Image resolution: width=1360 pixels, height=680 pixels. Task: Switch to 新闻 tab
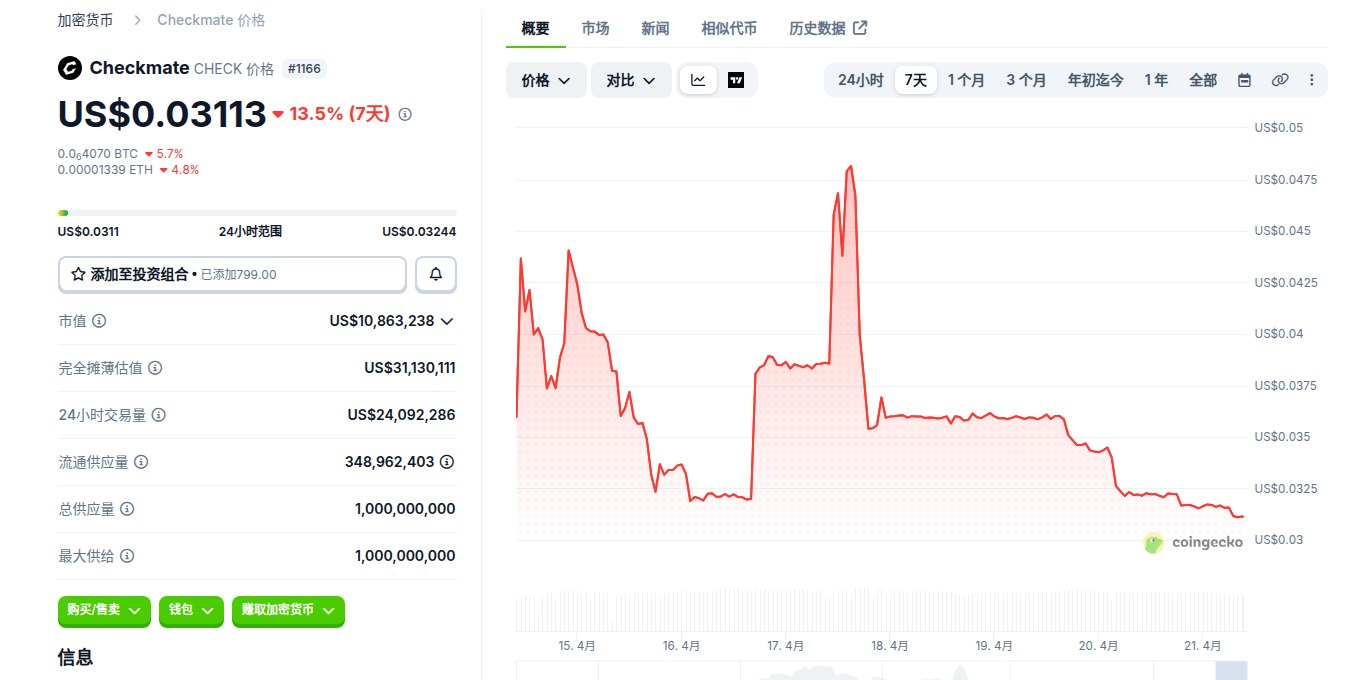coord(655,28)
